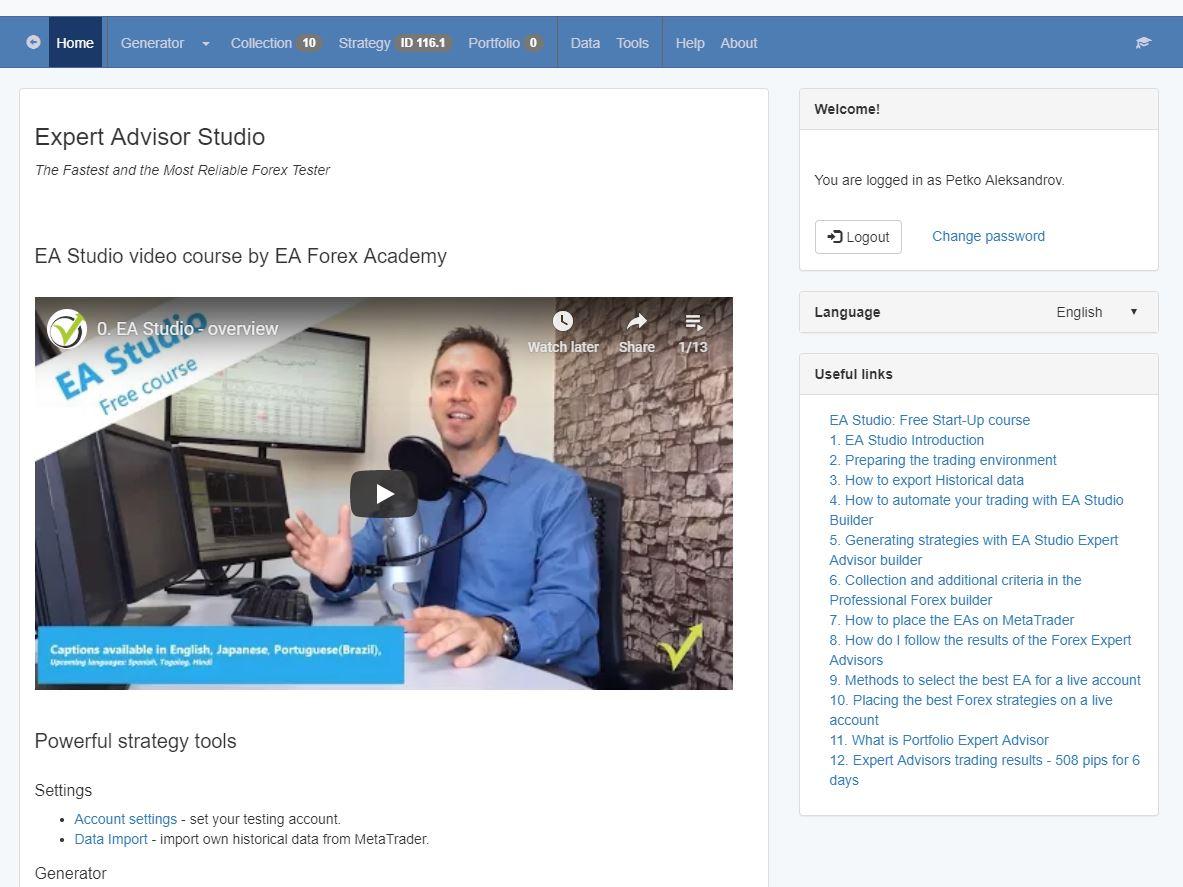
Task: Open the Strategy ID 116.1 tab
Action: pos(395,43)
